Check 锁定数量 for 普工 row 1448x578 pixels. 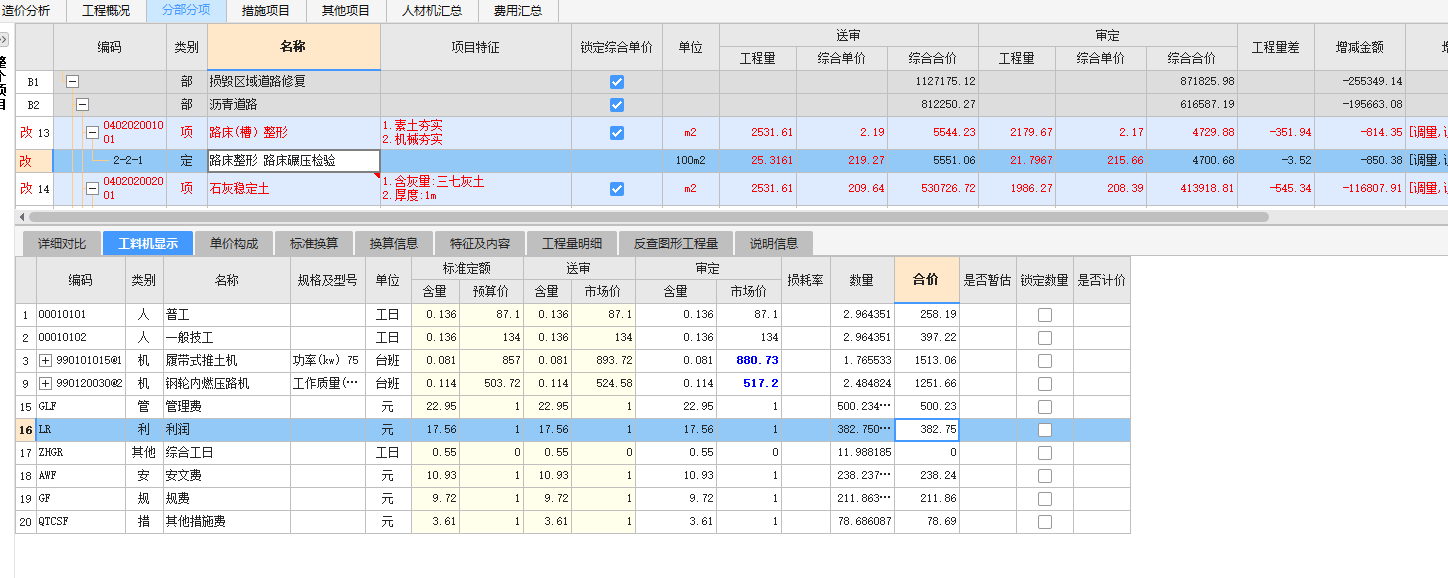tap(1045, 314)
